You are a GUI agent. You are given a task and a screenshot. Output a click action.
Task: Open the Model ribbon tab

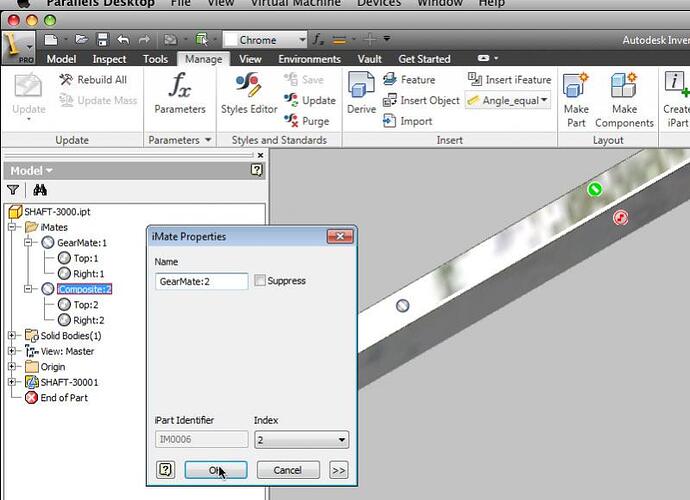point(61,59)
